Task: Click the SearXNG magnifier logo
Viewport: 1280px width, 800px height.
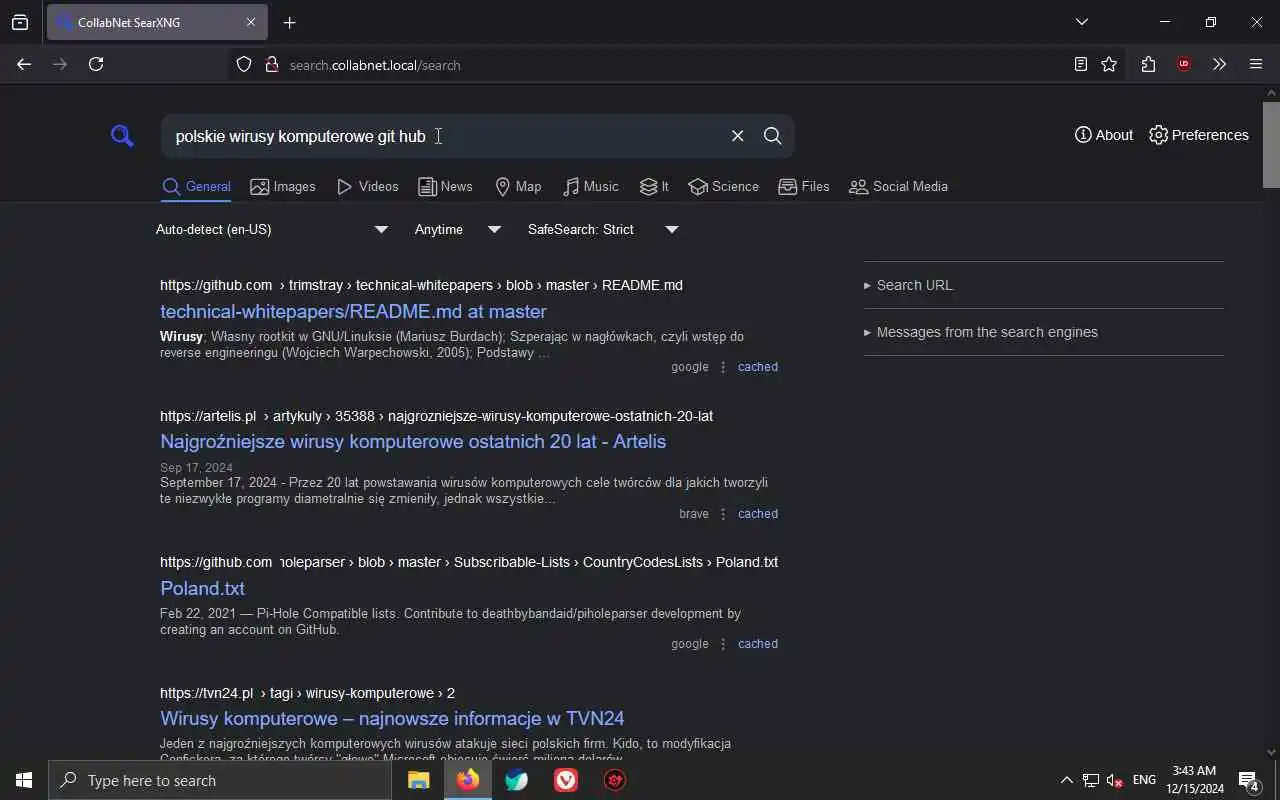Action: 122,136
